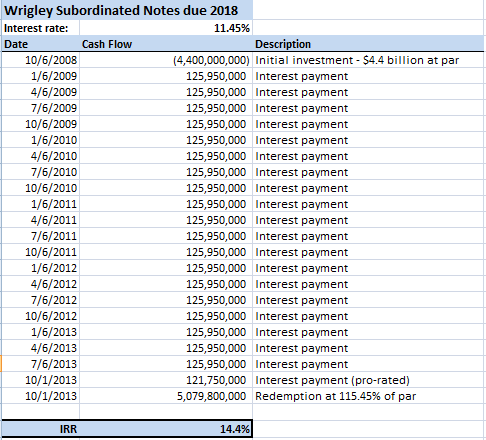
Task: Select the date cell 4/6/2010
Action: click(x=41, y=156)
